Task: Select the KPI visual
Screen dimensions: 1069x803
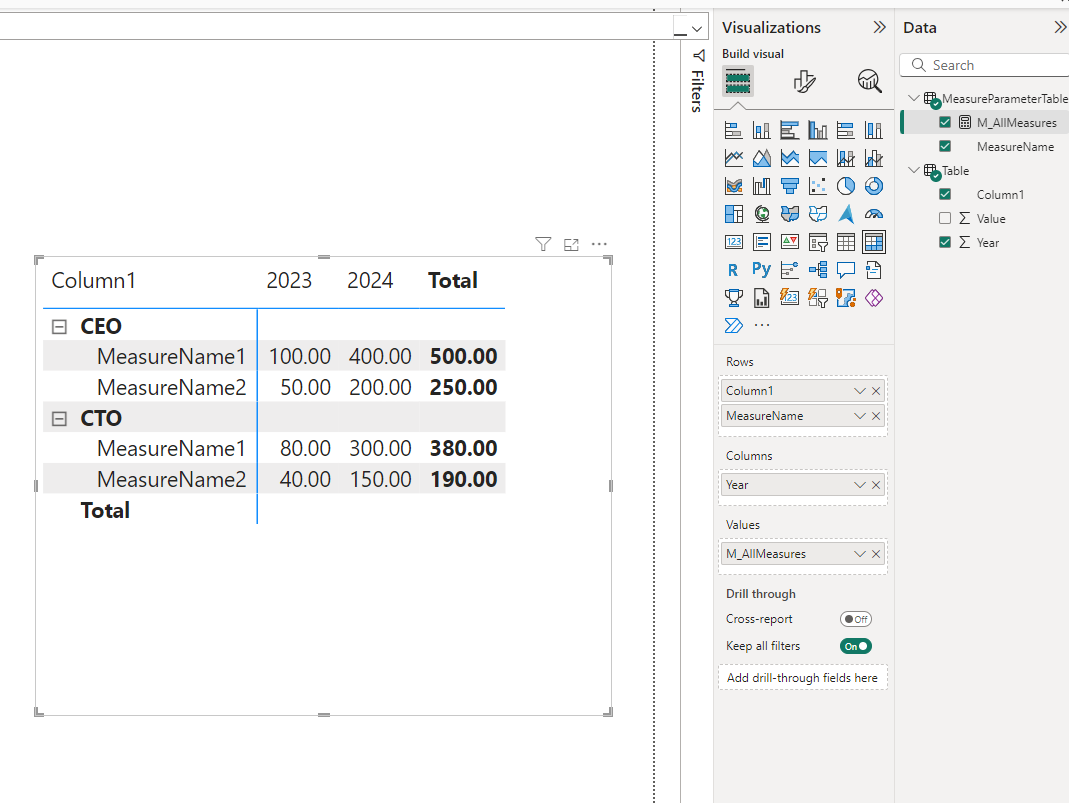Action: point(789,242)
